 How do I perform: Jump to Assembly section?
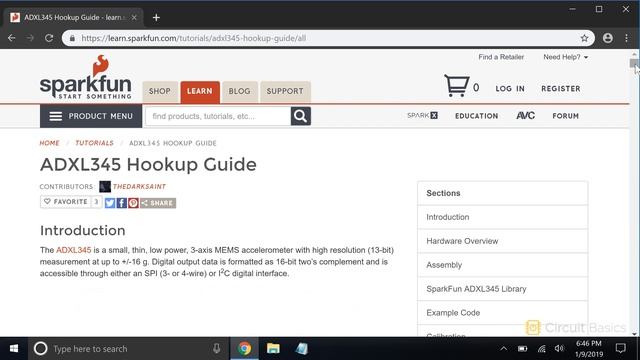pyautogui.click(x=502, y=265)
